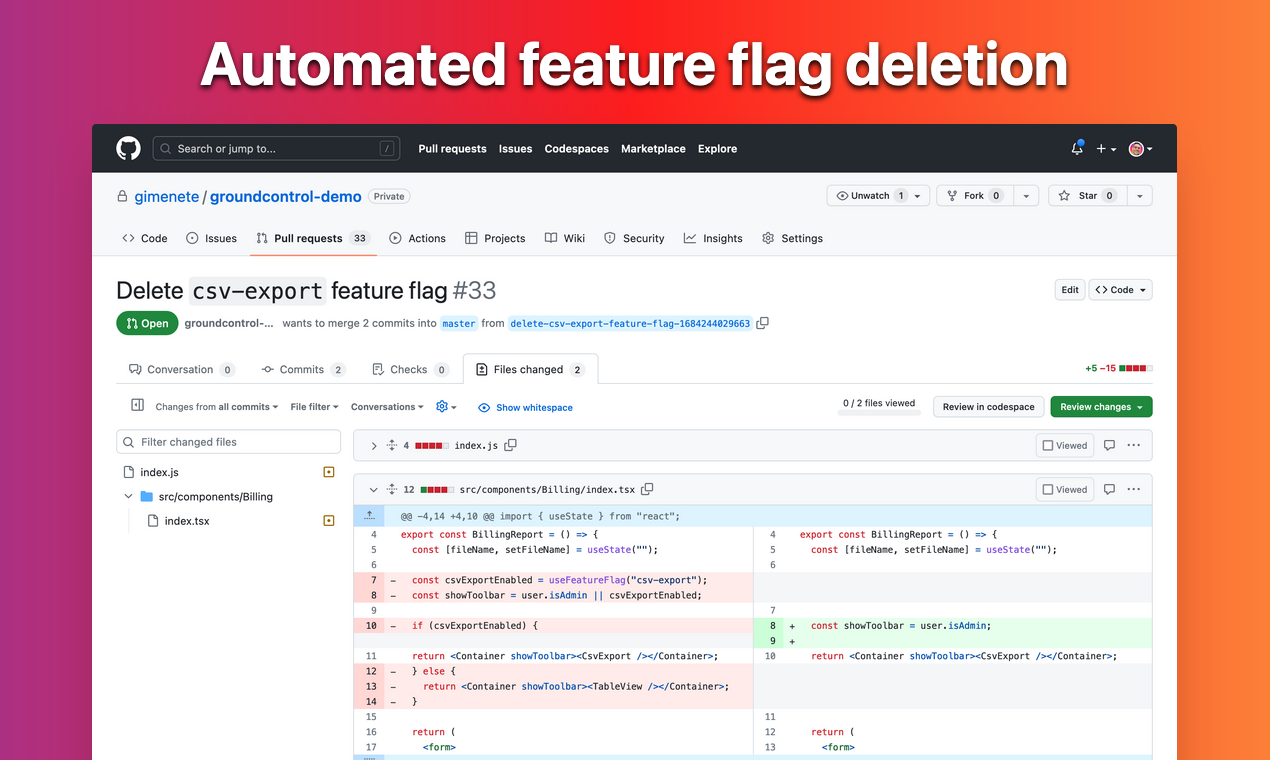
Task: Open the Review changes button
Action: [x=1101, y=407]
